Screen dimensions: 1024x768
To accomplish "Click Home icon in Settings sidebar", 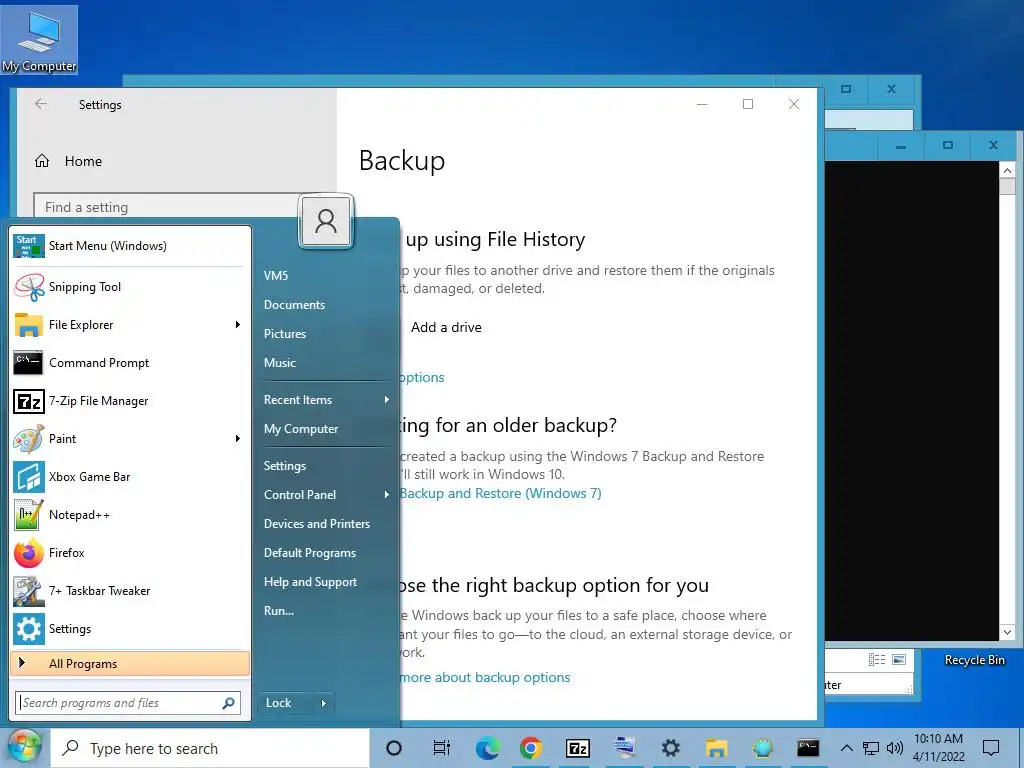I will tap(42, 161).
